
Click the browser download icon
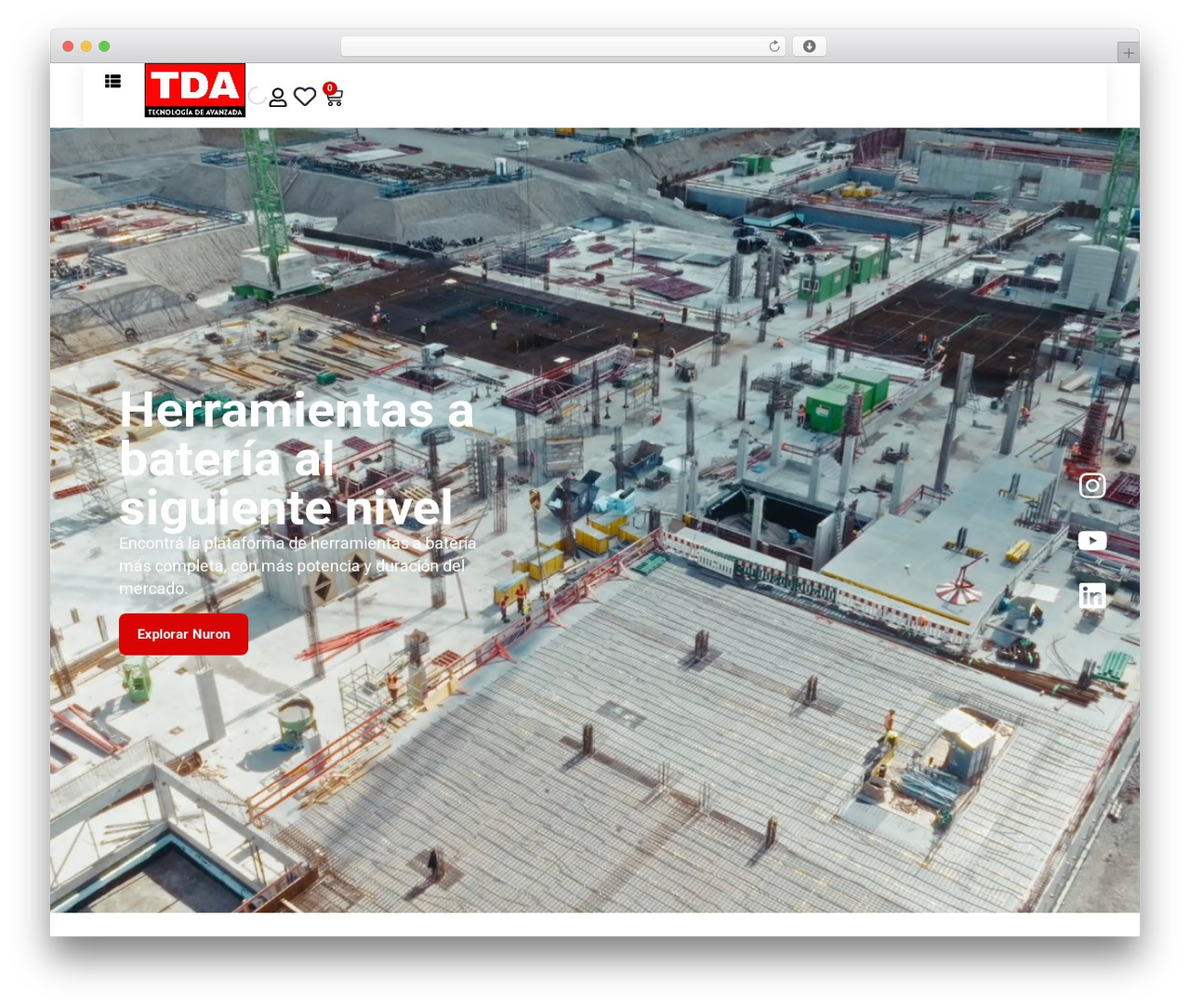pos(809,46)
